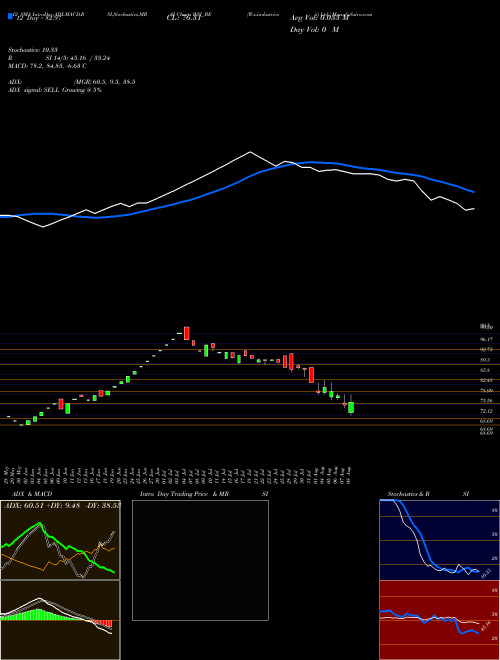The width and height of the screenshot is (500, 660).
Task: Click the blue stochastics chart panel
Action: click(x=440, y=540)
